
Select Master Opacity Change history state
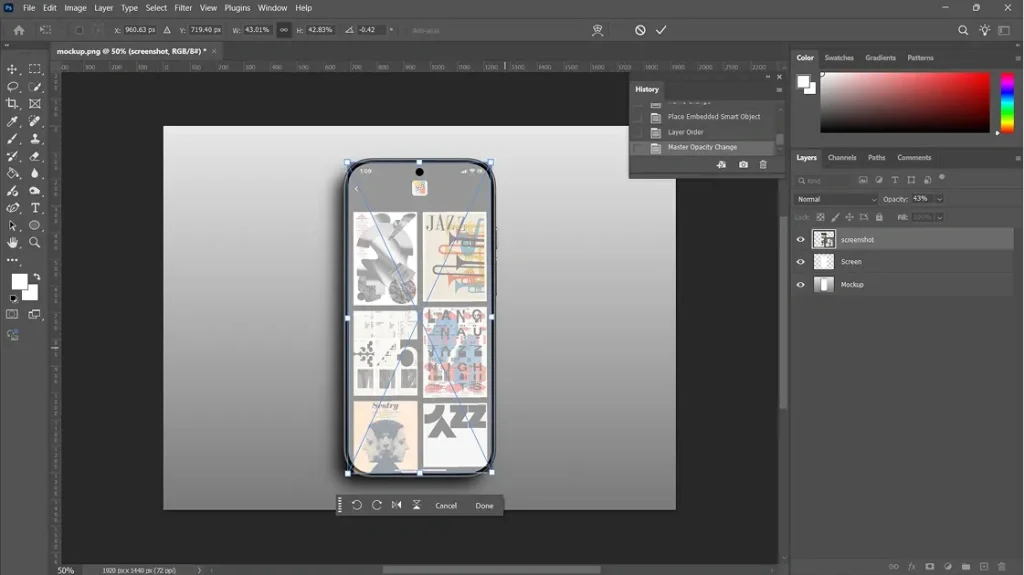pyautogui.click(x=703, y=148)
